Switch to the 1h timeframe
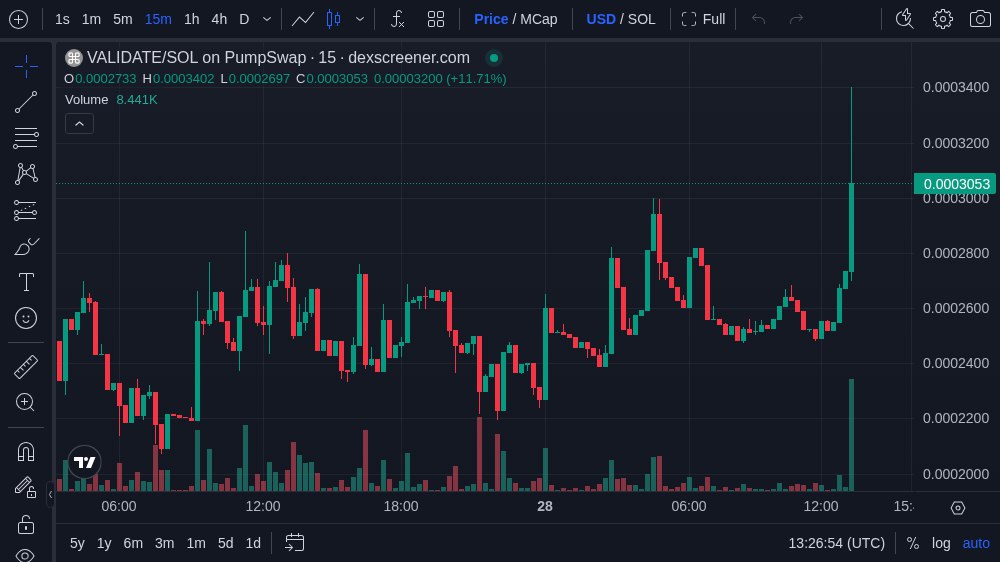 pos(191,19)
